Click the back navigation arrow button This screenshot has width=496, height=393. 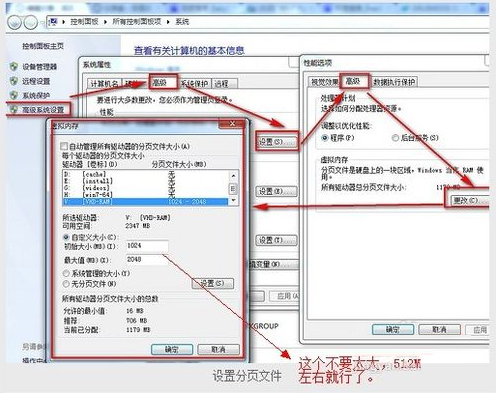click(15, 22)
